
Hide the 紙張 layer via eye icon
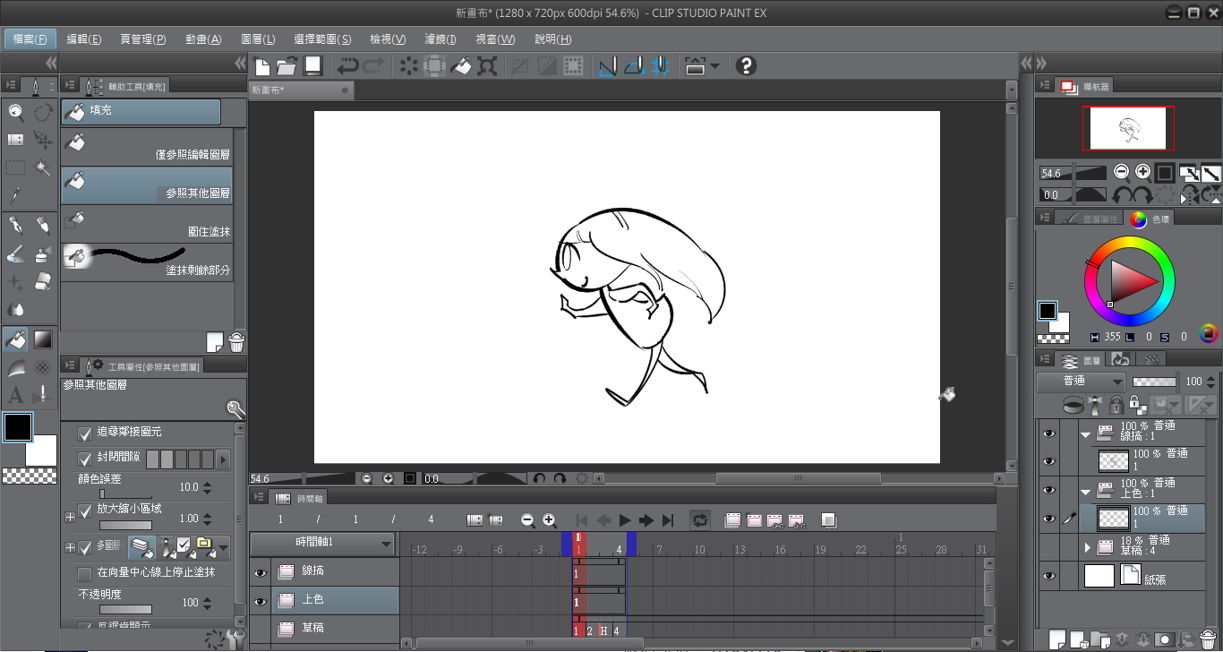[x=1049, y=576]
